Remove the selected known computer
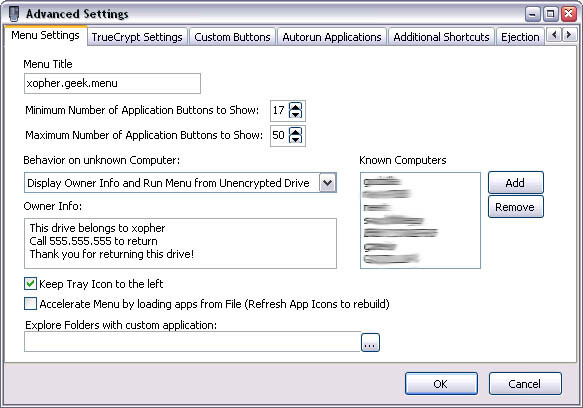583x408 pixels. point(515,207)
